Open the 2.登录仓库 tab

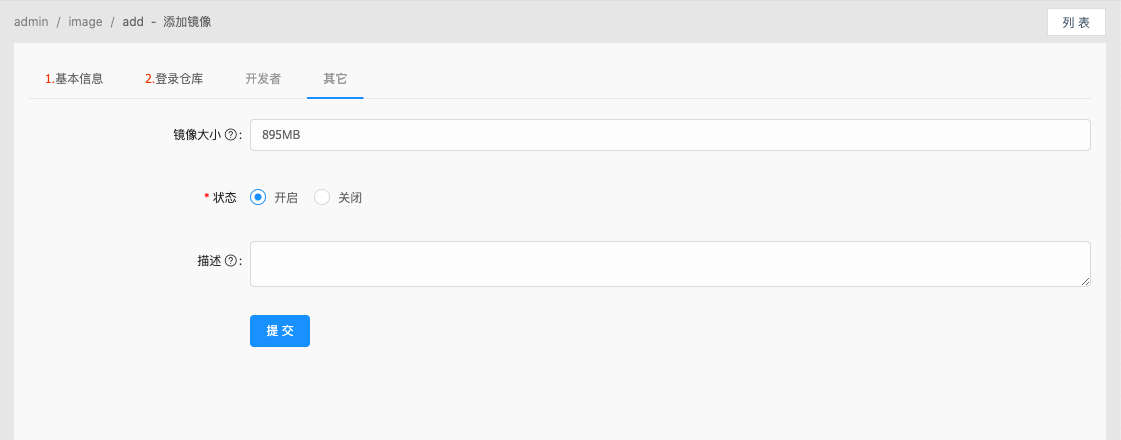pyautogui.click(x=174, y=79)
